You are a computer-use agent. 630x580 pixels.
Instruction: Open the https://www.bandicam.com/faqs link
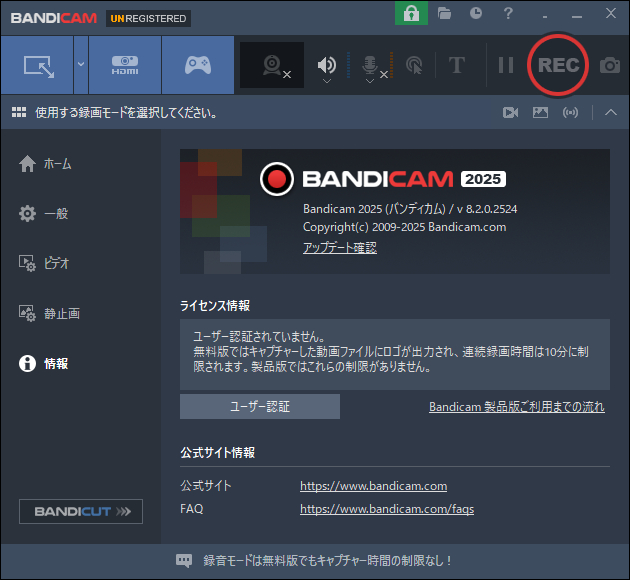[387, 509]
